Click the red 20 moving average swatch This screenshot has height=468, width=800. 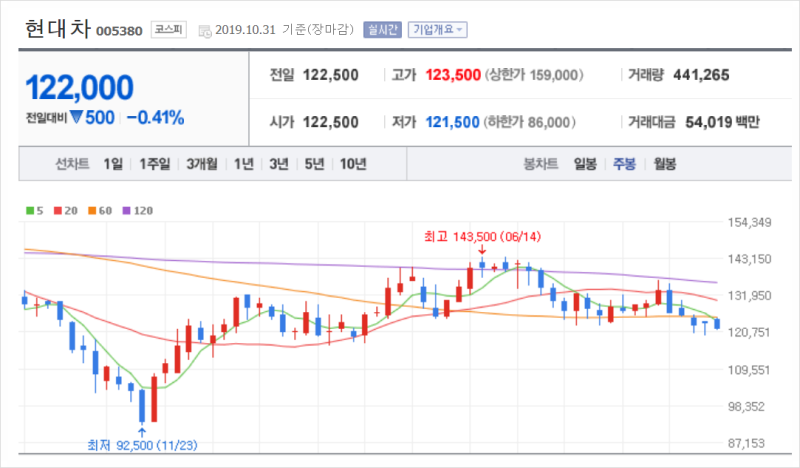pos(58,211)
